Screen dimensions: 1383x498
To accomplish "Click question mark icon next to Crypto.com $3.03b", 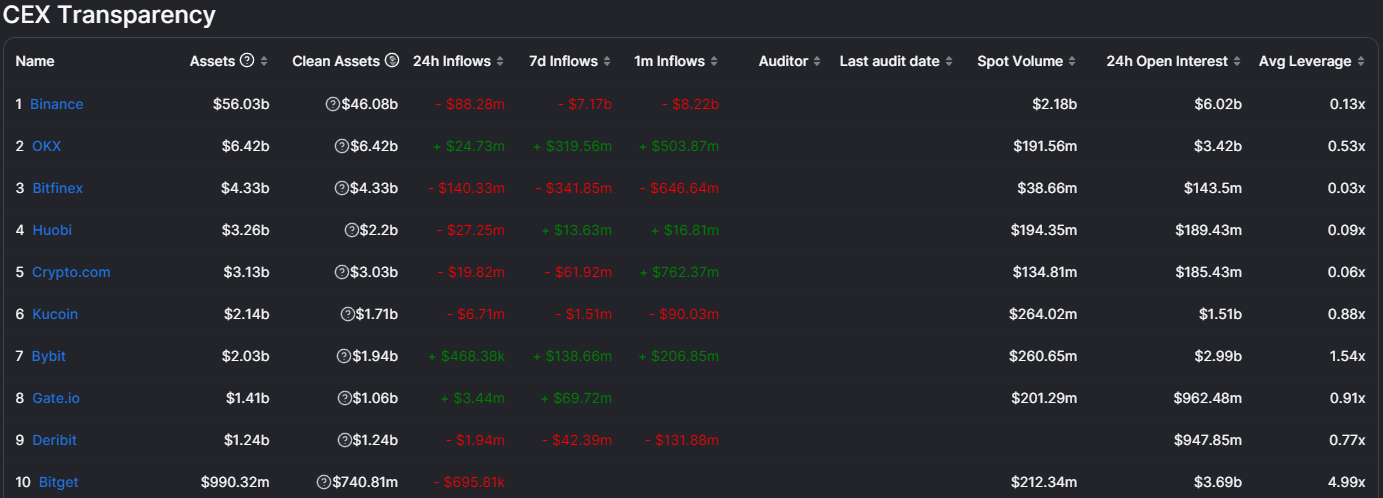I will (343, 272).
